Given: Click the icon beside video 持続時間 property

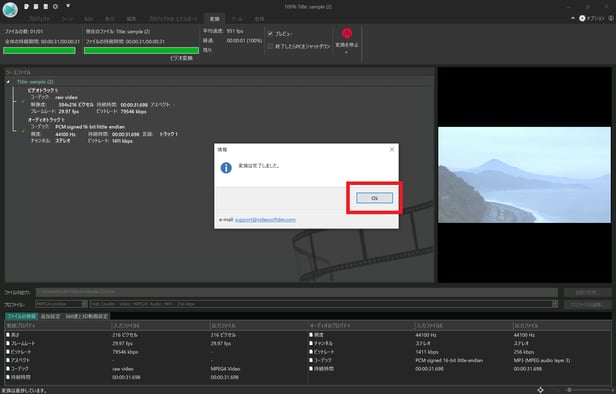Looking at the screenshot, I should [8, 377].
